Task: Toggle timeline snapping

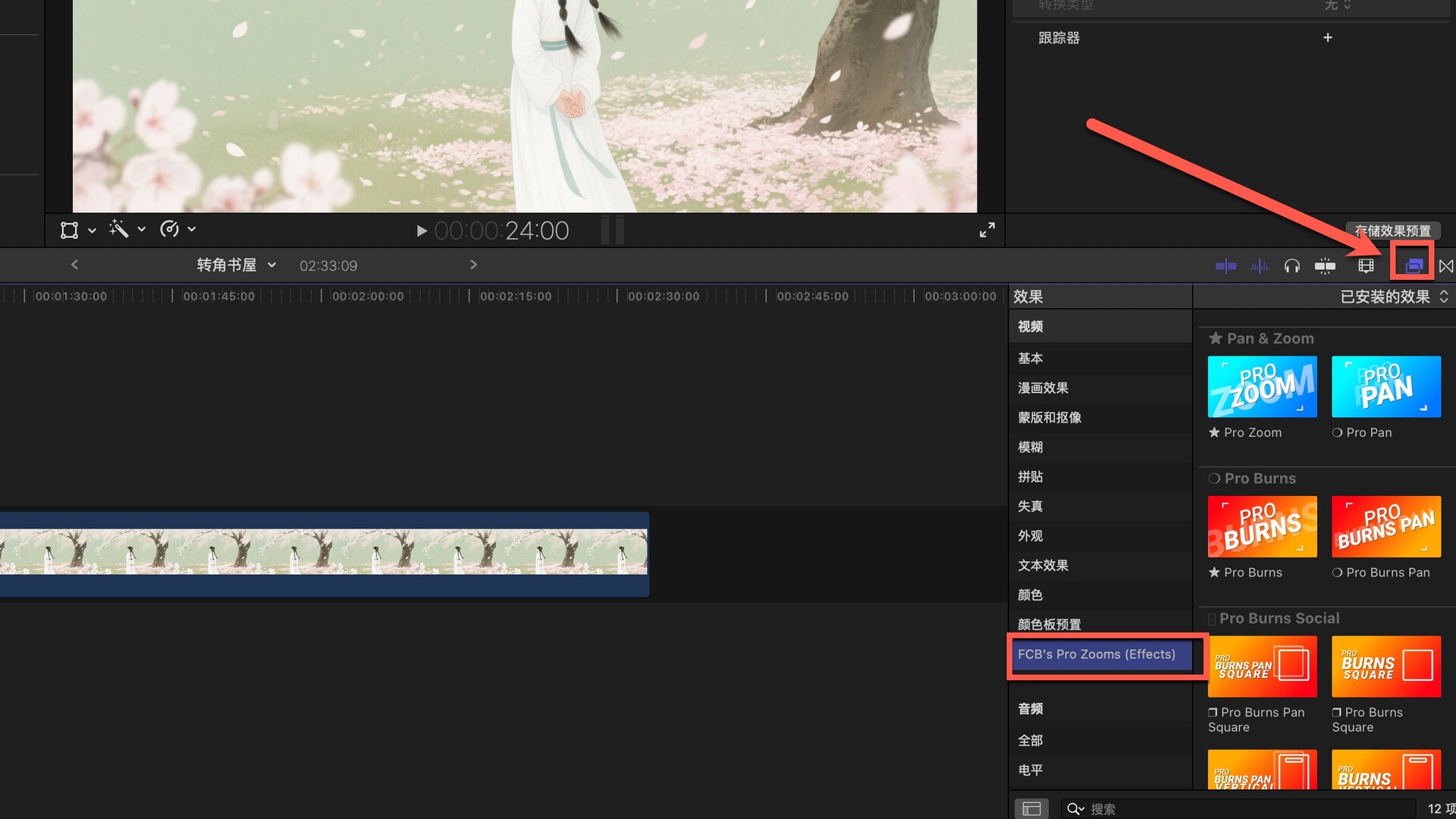Action: coord(1325,266)
